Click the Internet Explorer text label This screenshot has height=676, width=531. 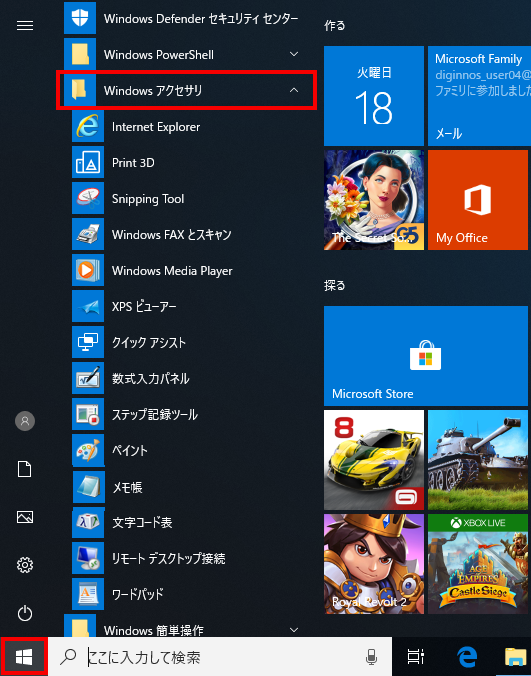(156, 127)
